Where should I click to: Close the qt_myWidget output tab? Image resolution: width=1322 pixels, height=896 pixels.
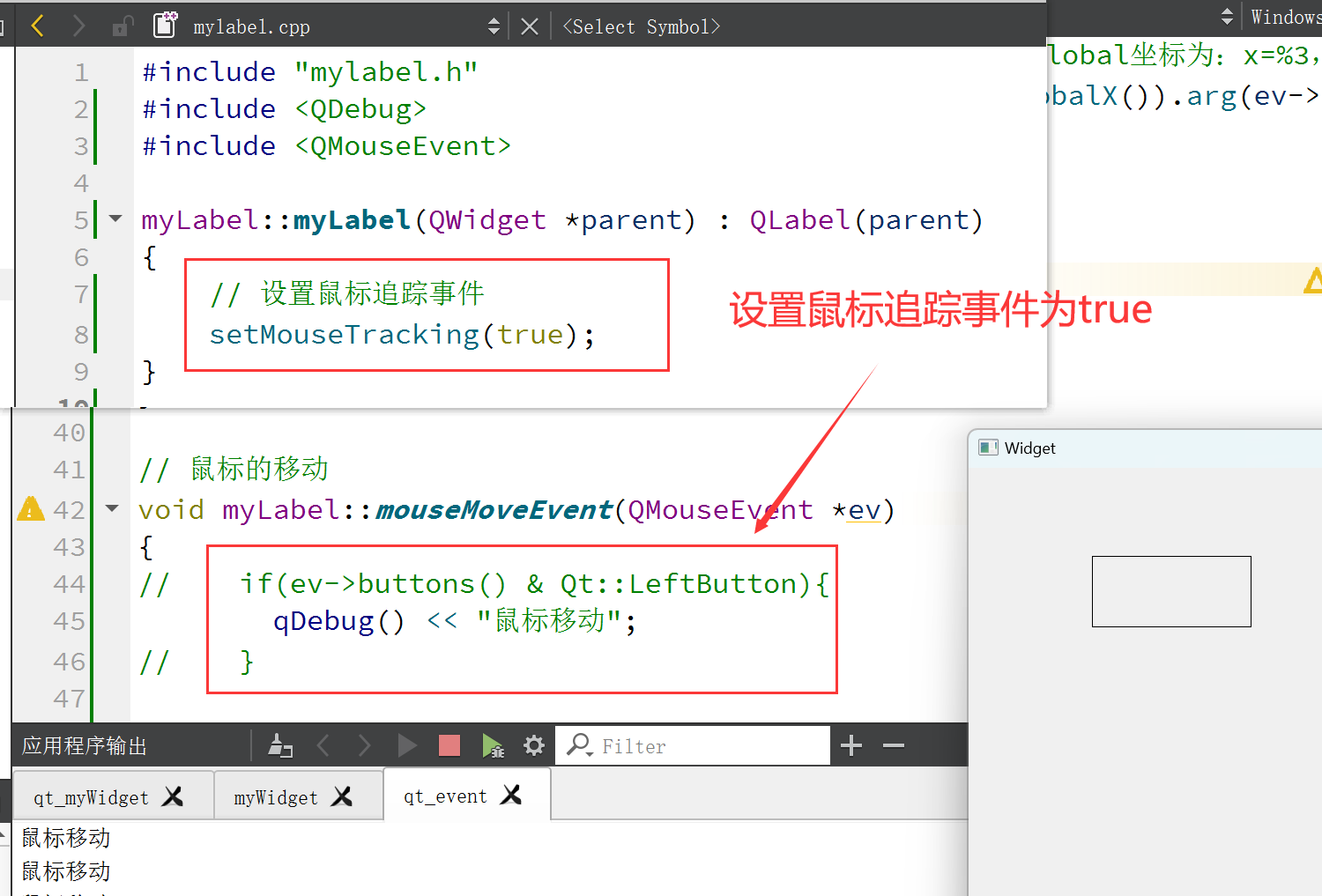pos(173,796)
